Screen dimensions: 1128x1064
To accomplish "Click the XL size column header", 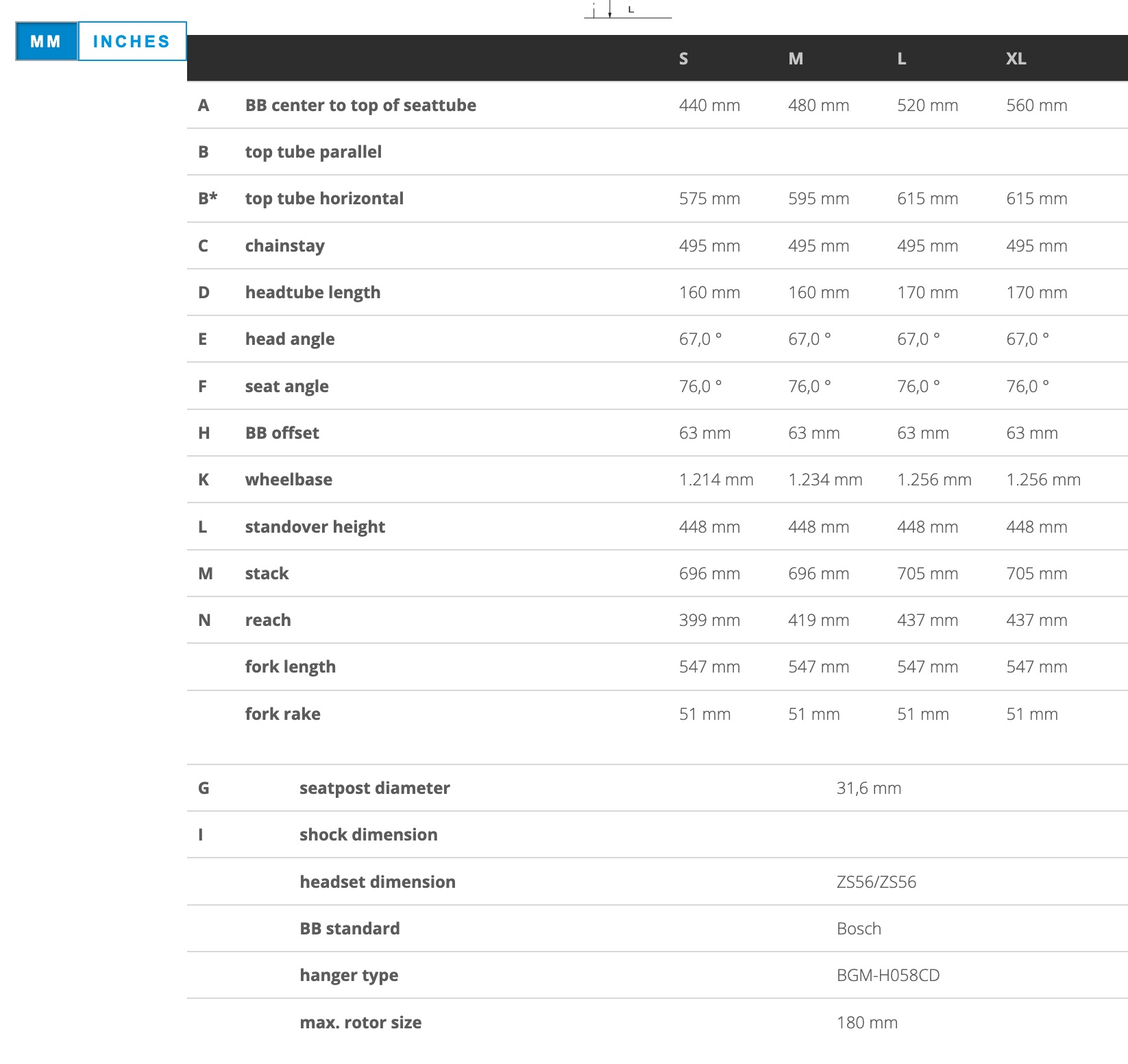I will (x=1016, y=59).
